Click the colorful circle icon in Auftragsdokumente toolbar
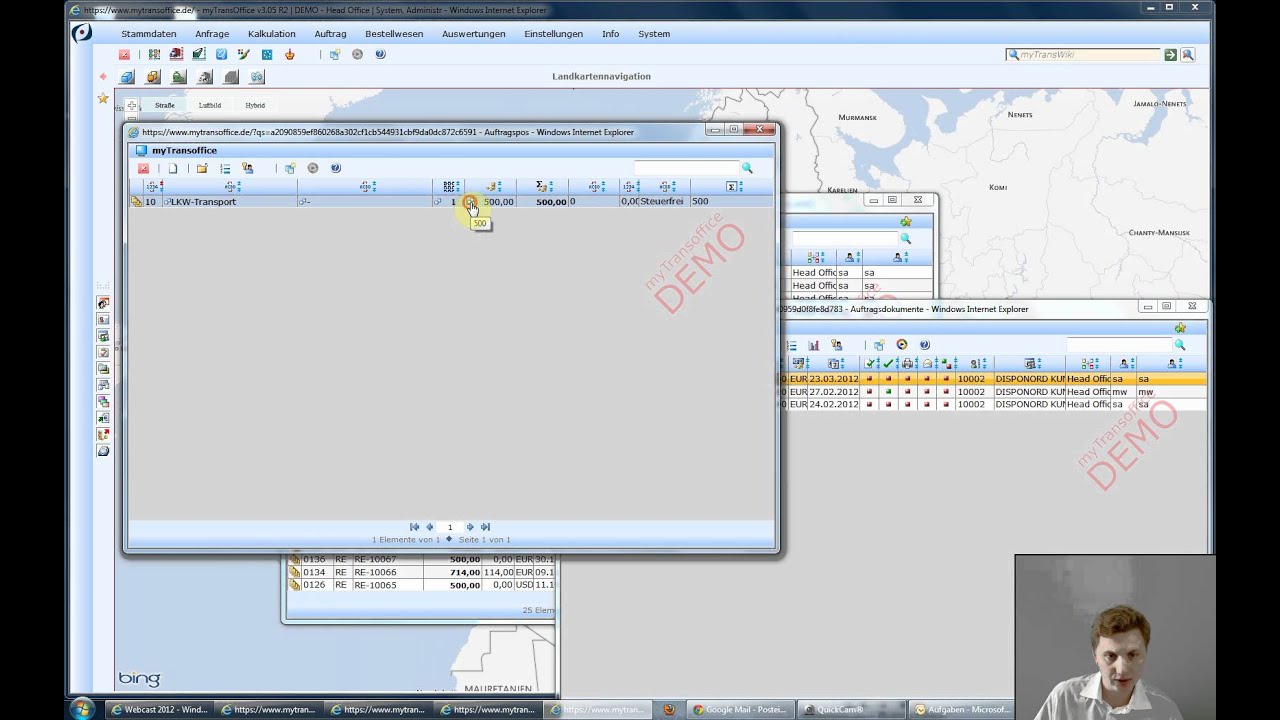1280x720 pixels. pos(902,345)
